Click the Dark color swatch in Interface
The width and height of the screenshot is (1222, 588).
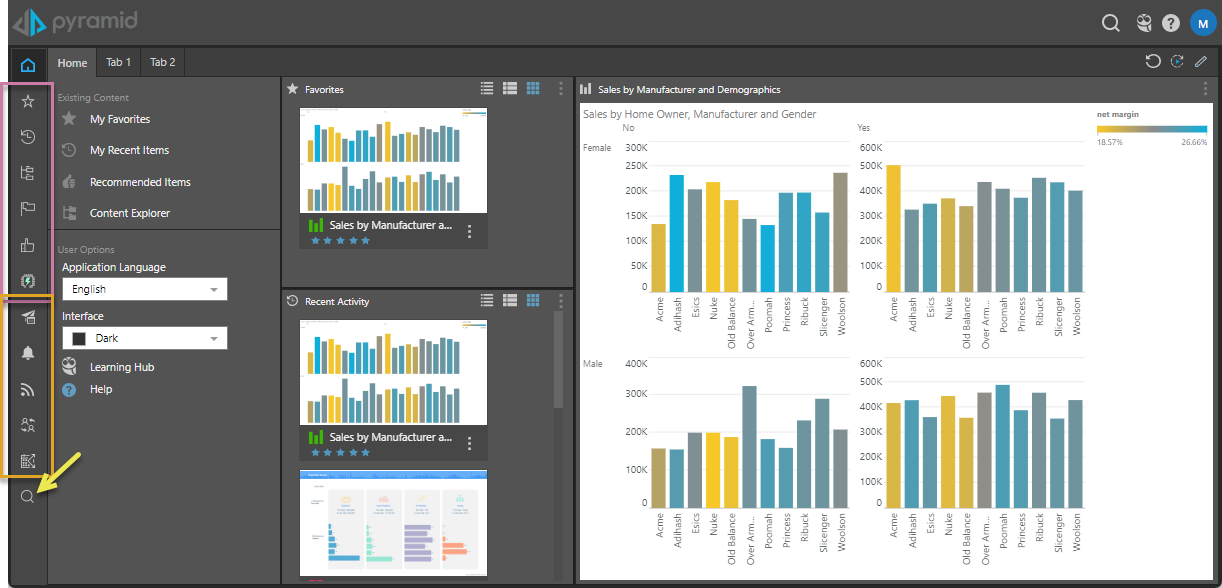(79, 338)
